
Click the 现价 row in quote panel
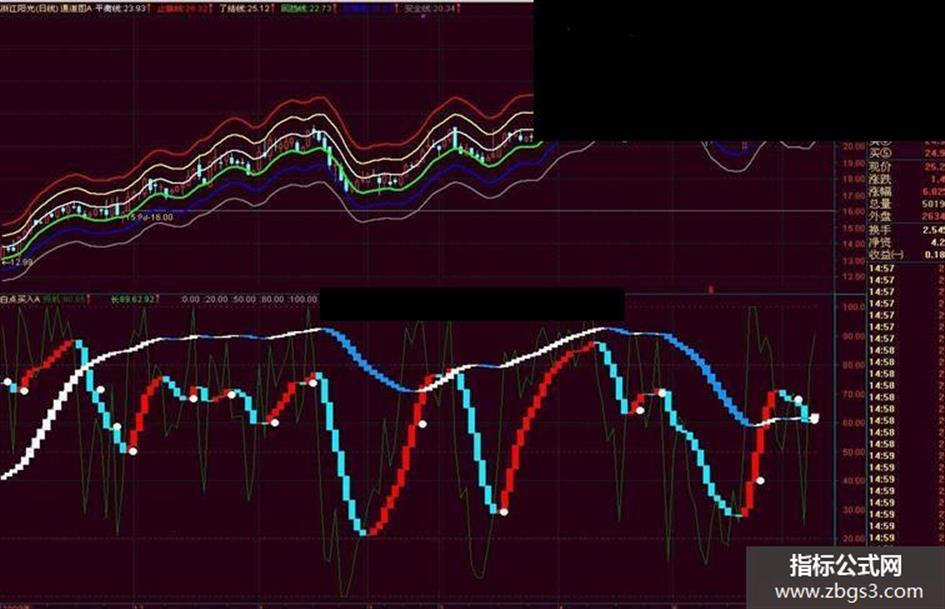point(906,166)
